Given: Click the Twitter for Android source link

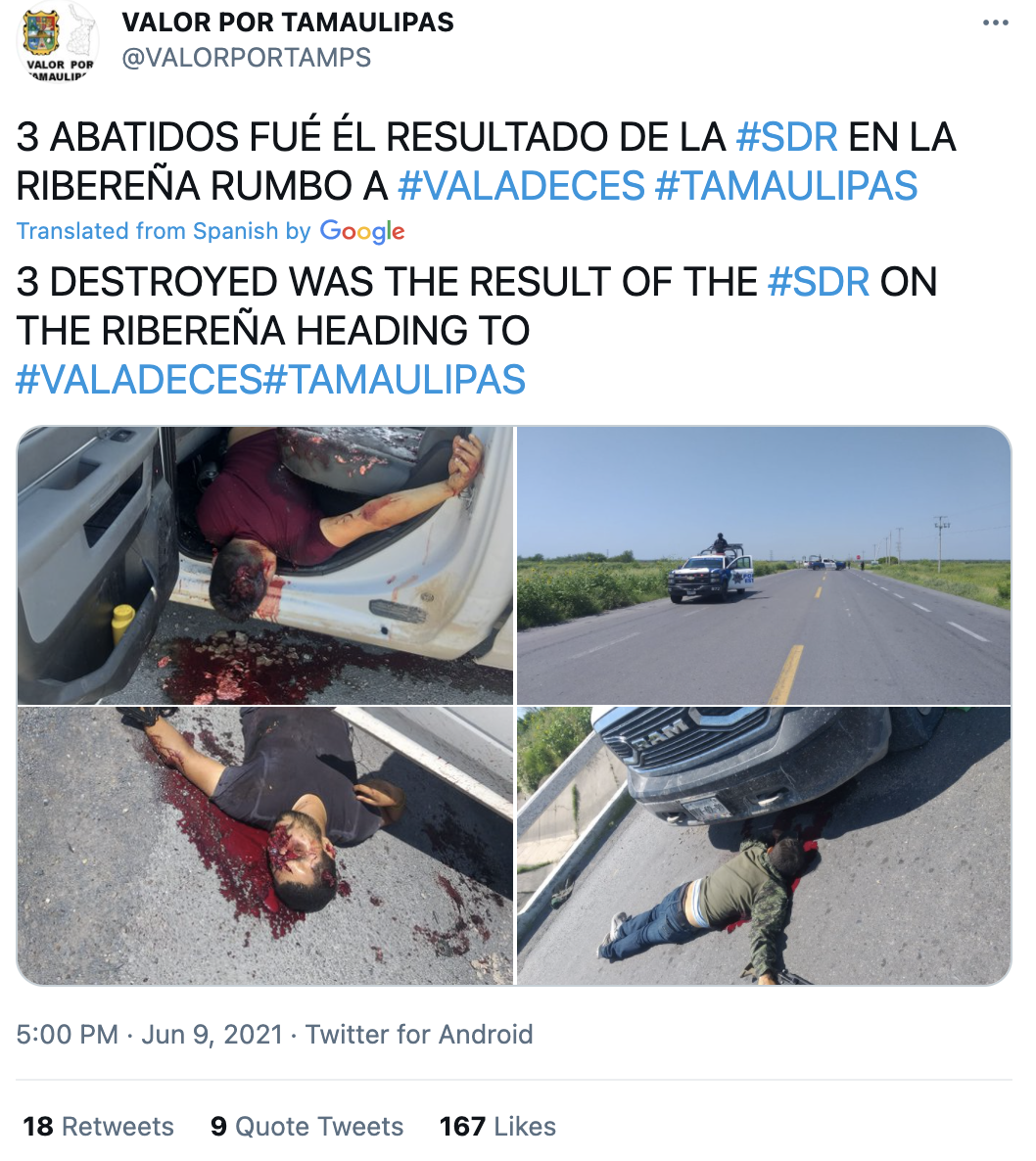Looking at the screenshot, I should tap(419, 1035).
